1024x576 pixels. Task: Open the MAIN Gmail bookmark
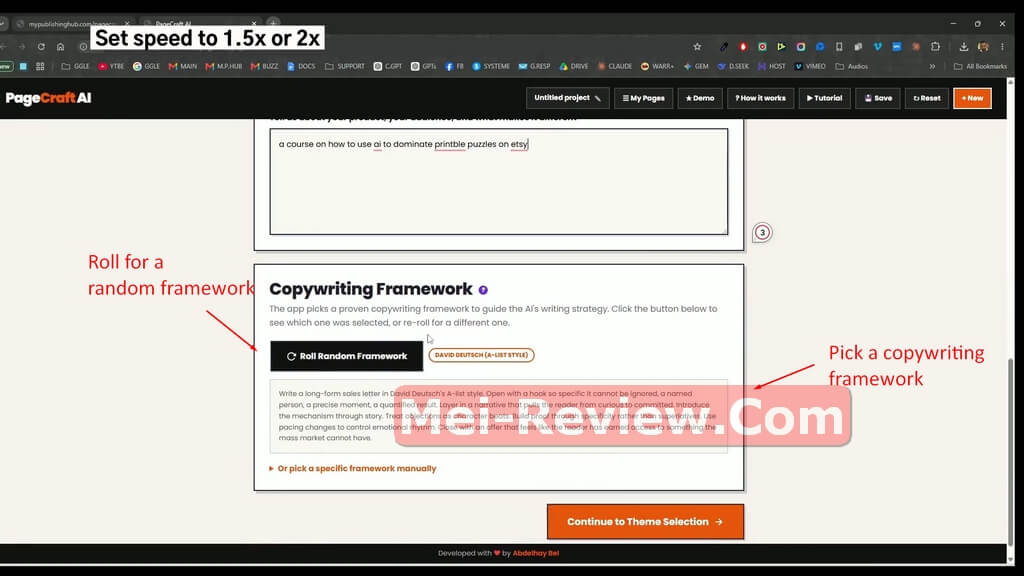click(183, 66)
